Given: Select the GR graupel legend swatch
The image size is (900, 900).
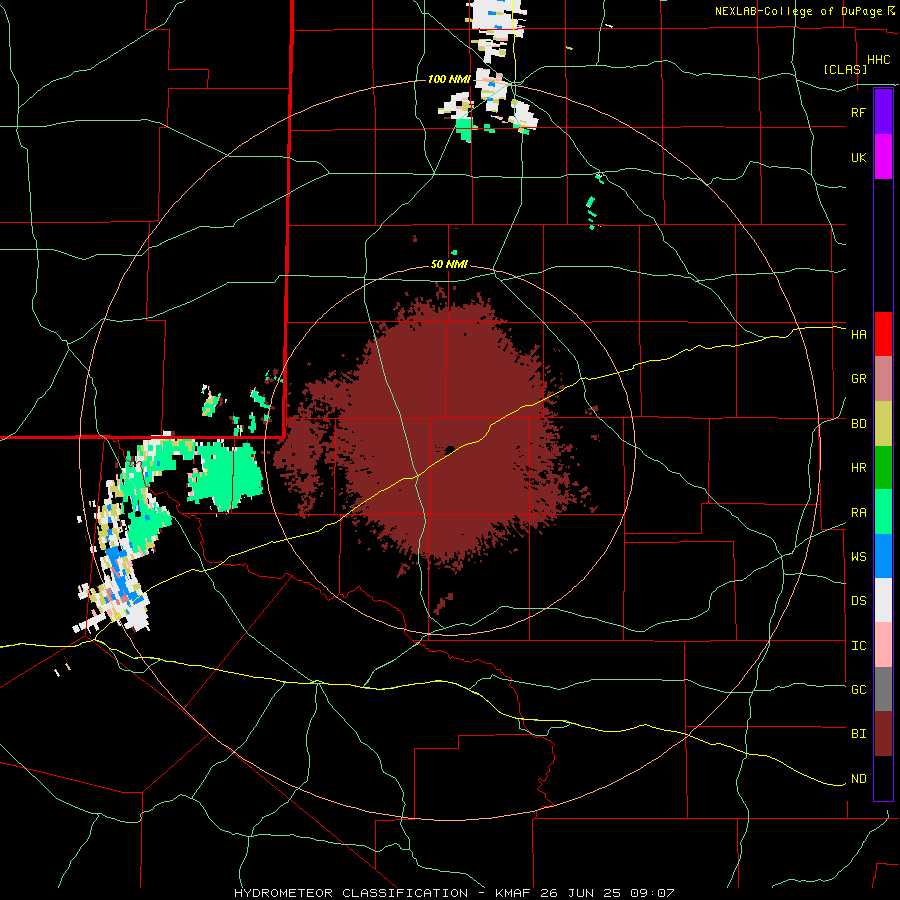Looking at the screenshot, I should 883,379.
